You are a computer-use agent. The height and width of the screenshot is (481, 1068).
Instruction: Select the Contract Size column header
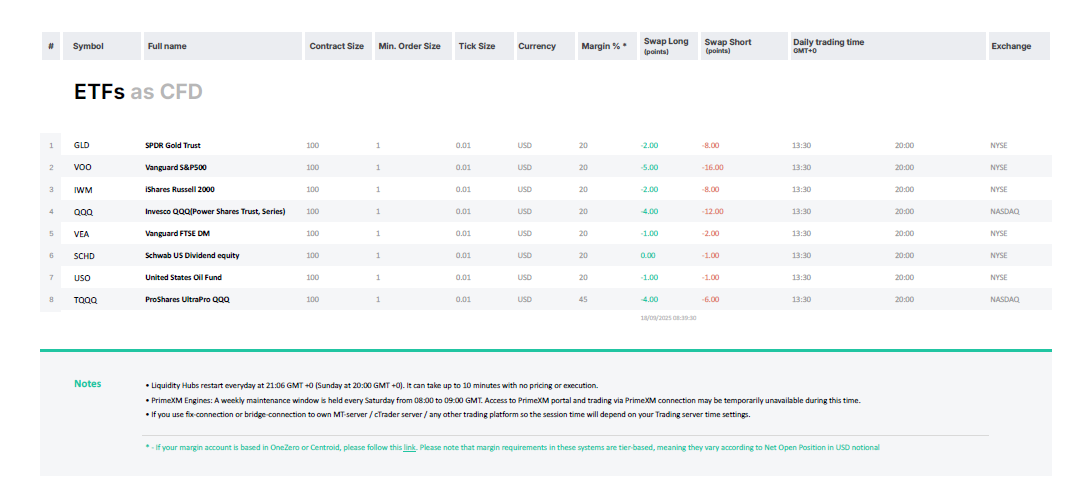coord(338,46)
